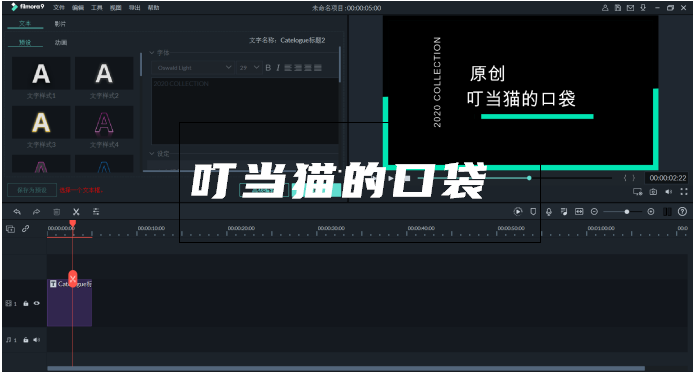Hide video track 1 with the eye icon
The image size is (695, 374).
37,304
